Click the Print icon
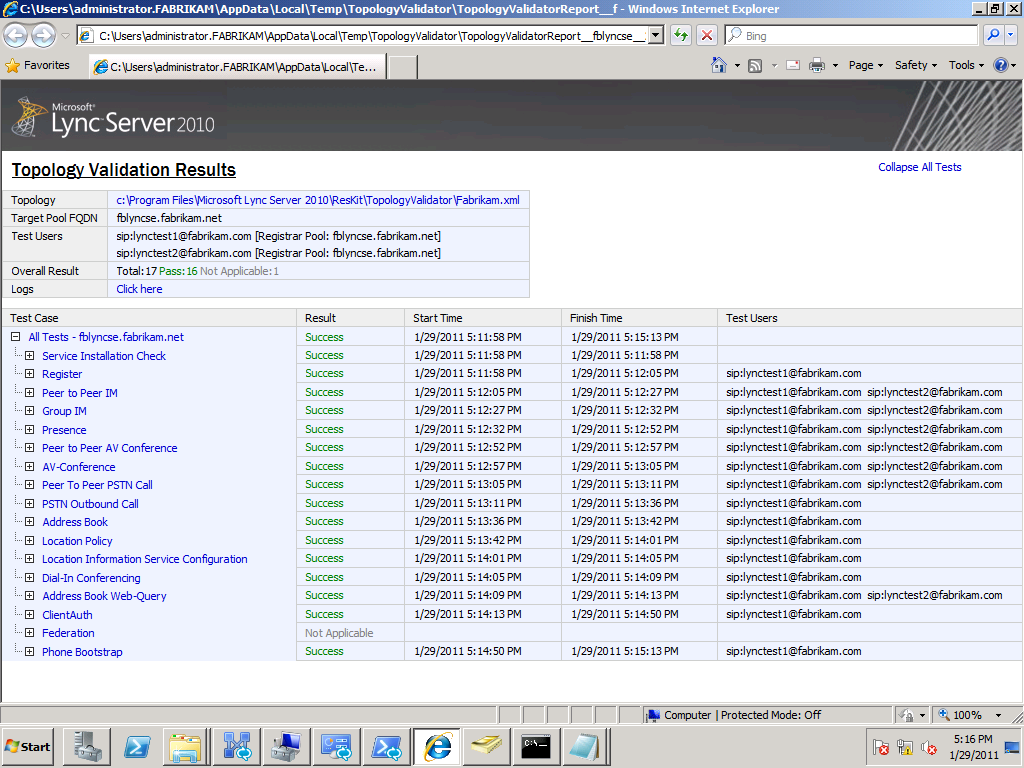Image resolution: width=1024 pixels, height=768 pixels. [x=816, y=65]
